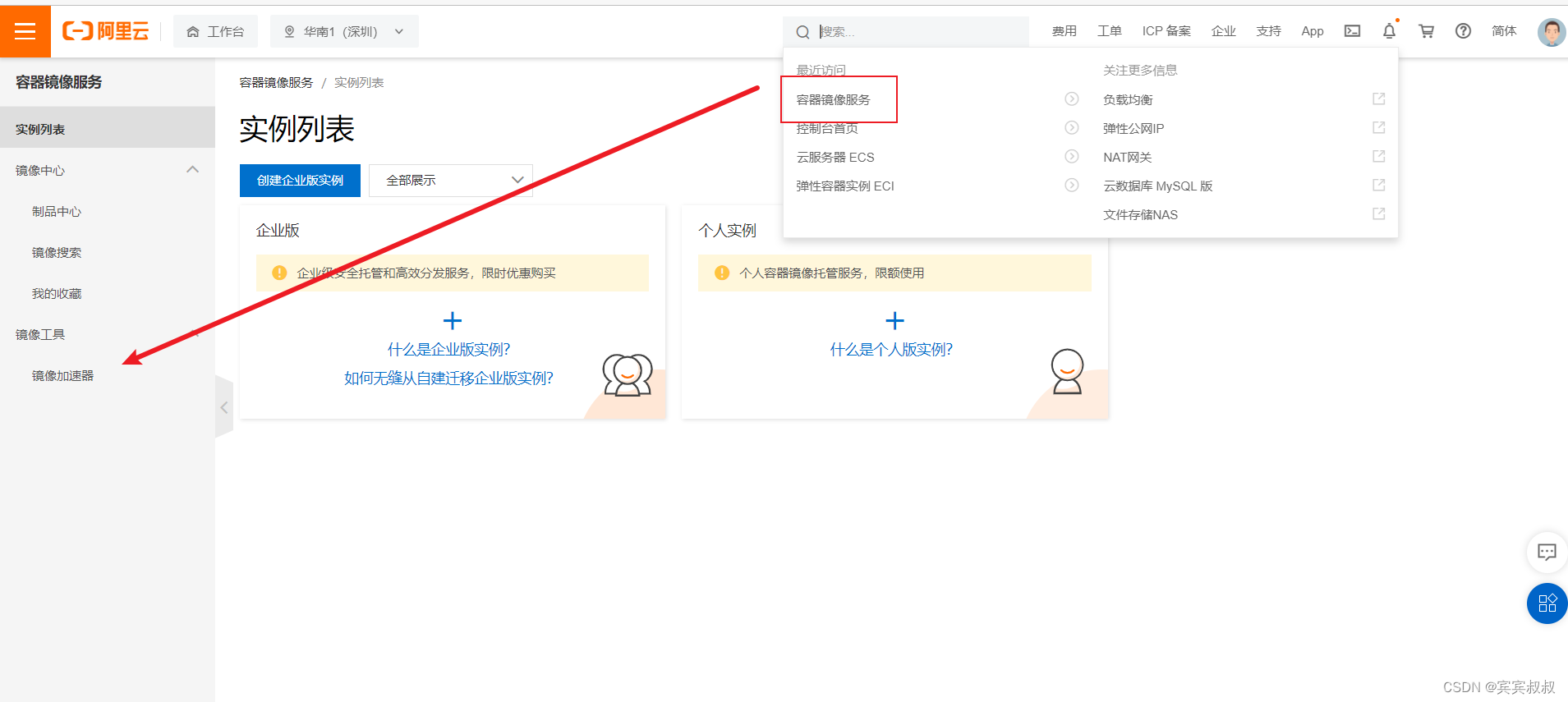Viewport: 1568px width, 702px height.
Task: Click the 创建企业版实例 button
Action: (300, 180)
